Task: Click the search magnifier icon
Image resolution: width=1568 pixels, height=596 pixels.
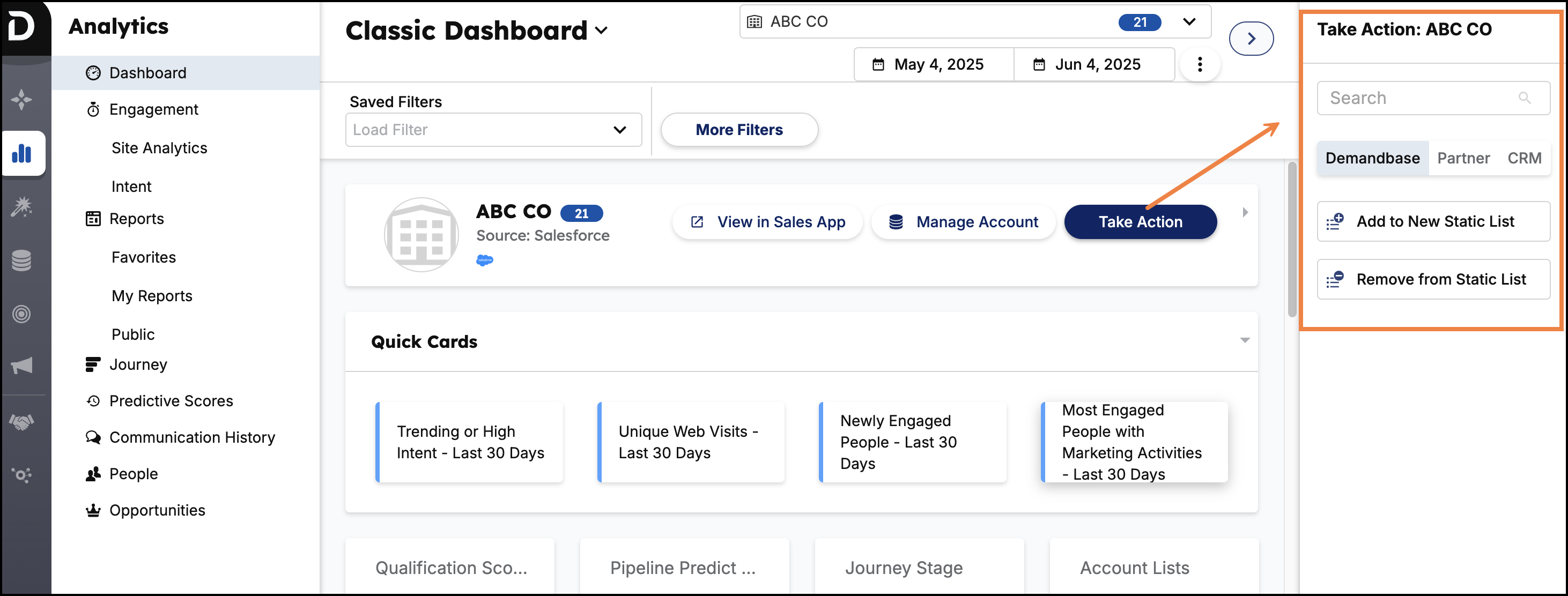Action: coord(1524,98)
